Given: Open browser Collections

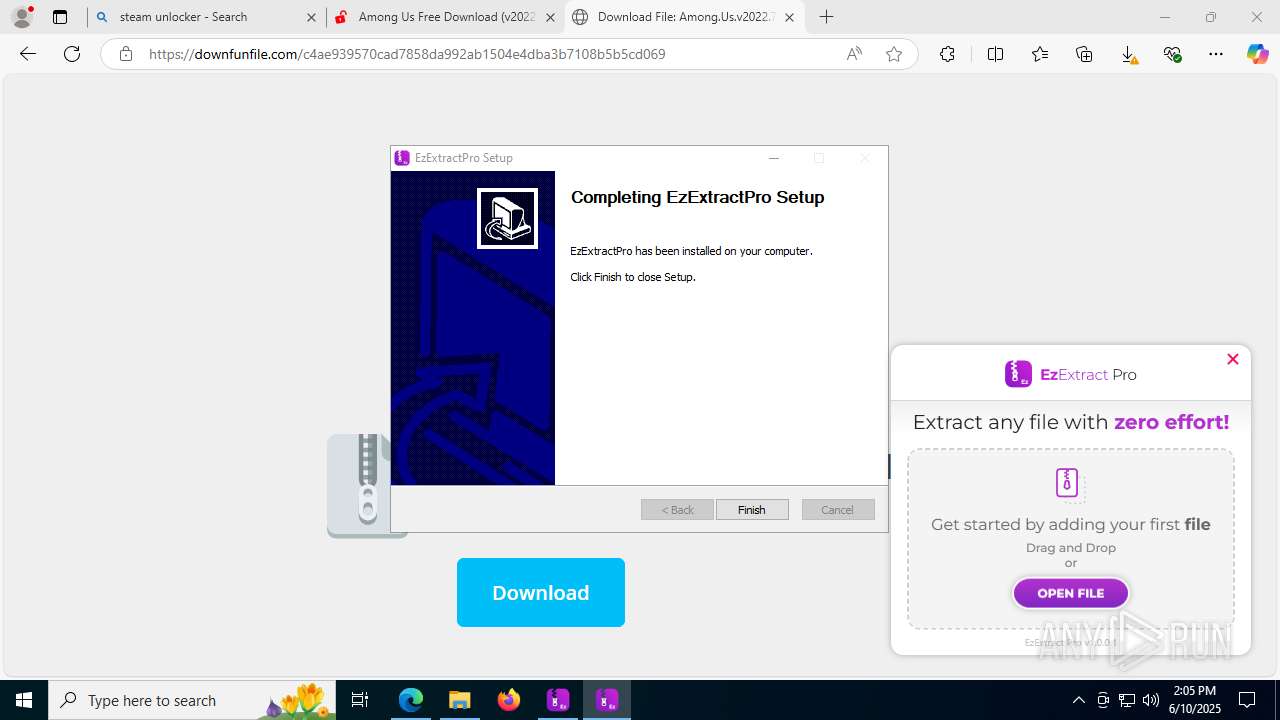Looking at the screenshot, I should [1084, 54].
